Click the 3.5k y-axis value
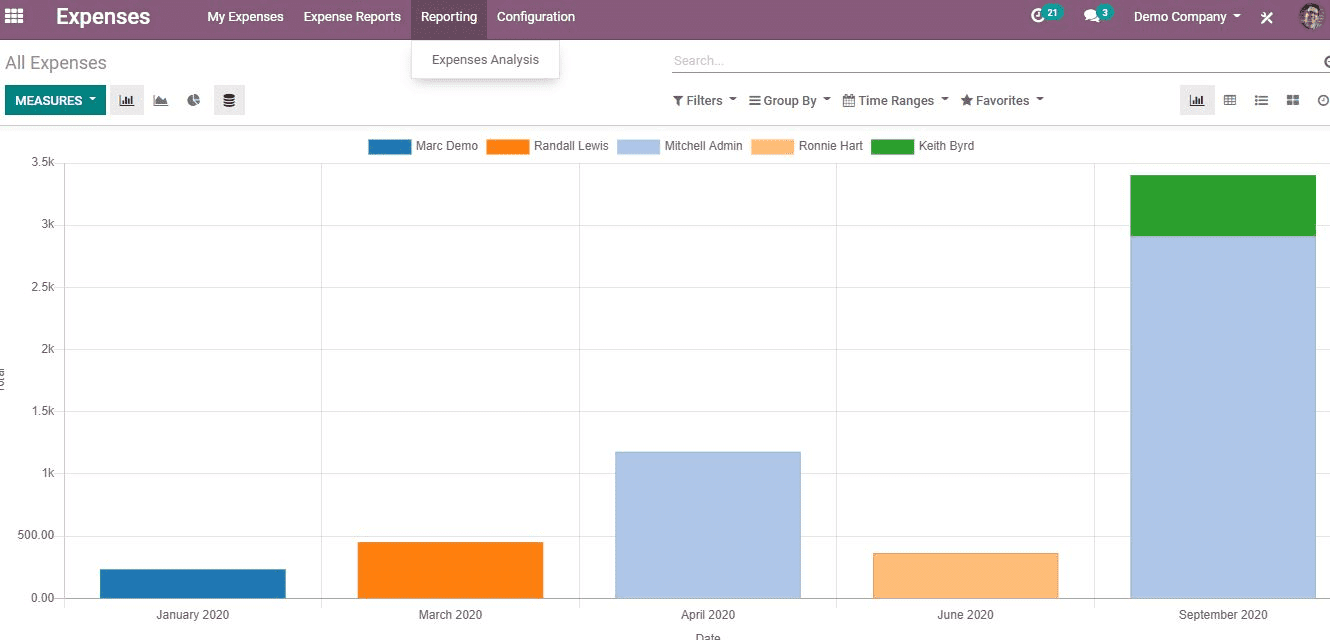Viewport: 1330px width, 640px height. coord(42,162)
